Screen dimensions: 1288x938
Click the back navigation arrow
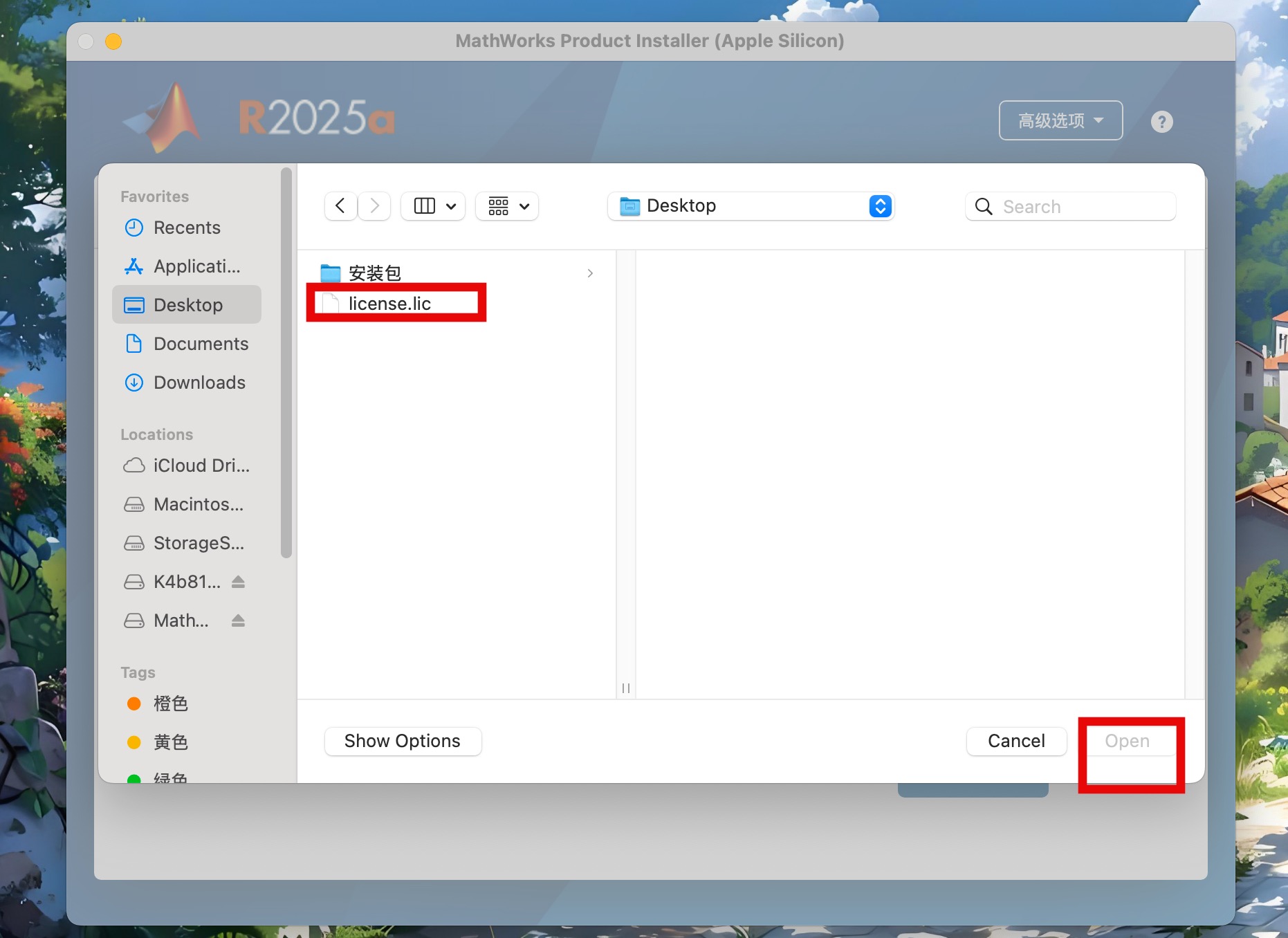[340, 206]
